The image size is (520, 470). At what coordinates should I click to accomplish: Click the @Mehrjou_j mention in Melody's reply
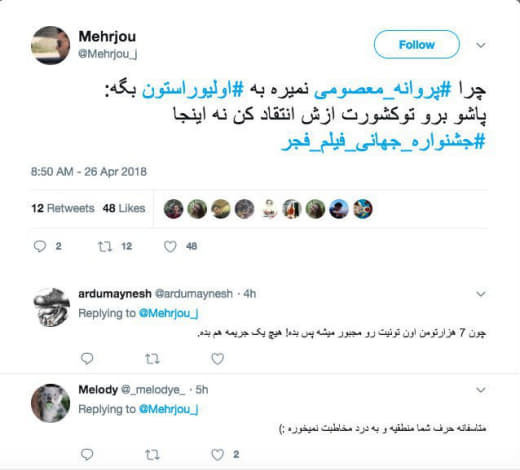tap(168, 409)
